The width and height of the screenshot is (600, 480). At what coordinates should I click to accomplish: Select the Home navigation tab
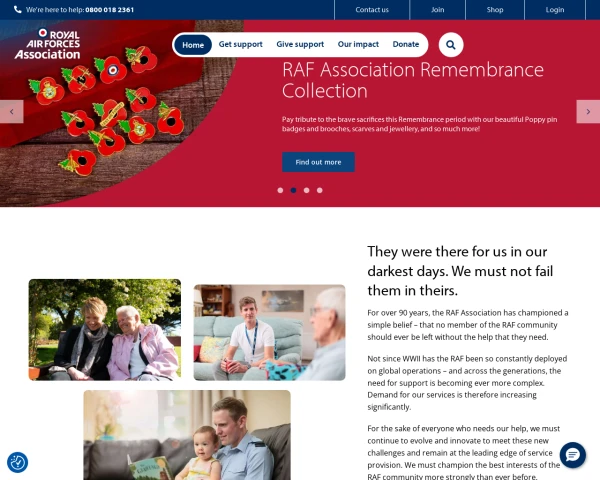(x=193, y=45)
